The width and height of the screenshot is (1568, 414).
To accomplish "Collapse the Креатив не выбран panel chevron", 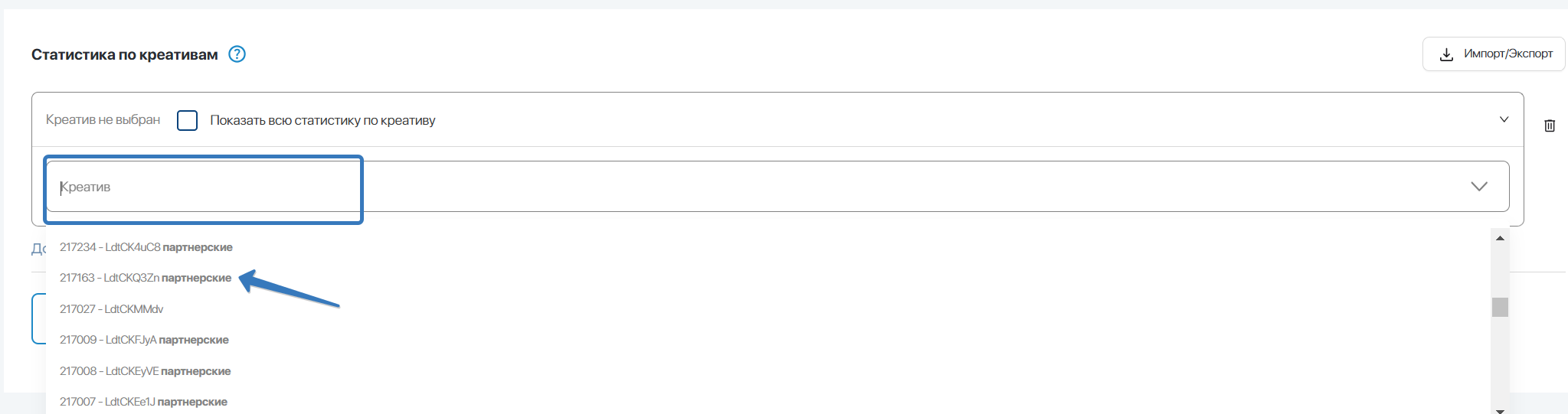I will [x=1504, y=119].
